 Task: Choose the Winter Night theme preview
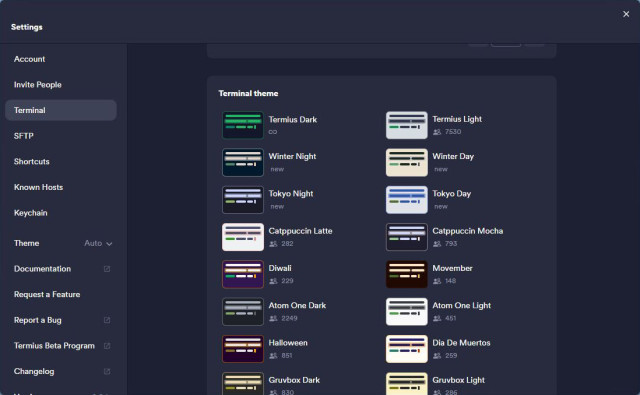coord(242,162)
